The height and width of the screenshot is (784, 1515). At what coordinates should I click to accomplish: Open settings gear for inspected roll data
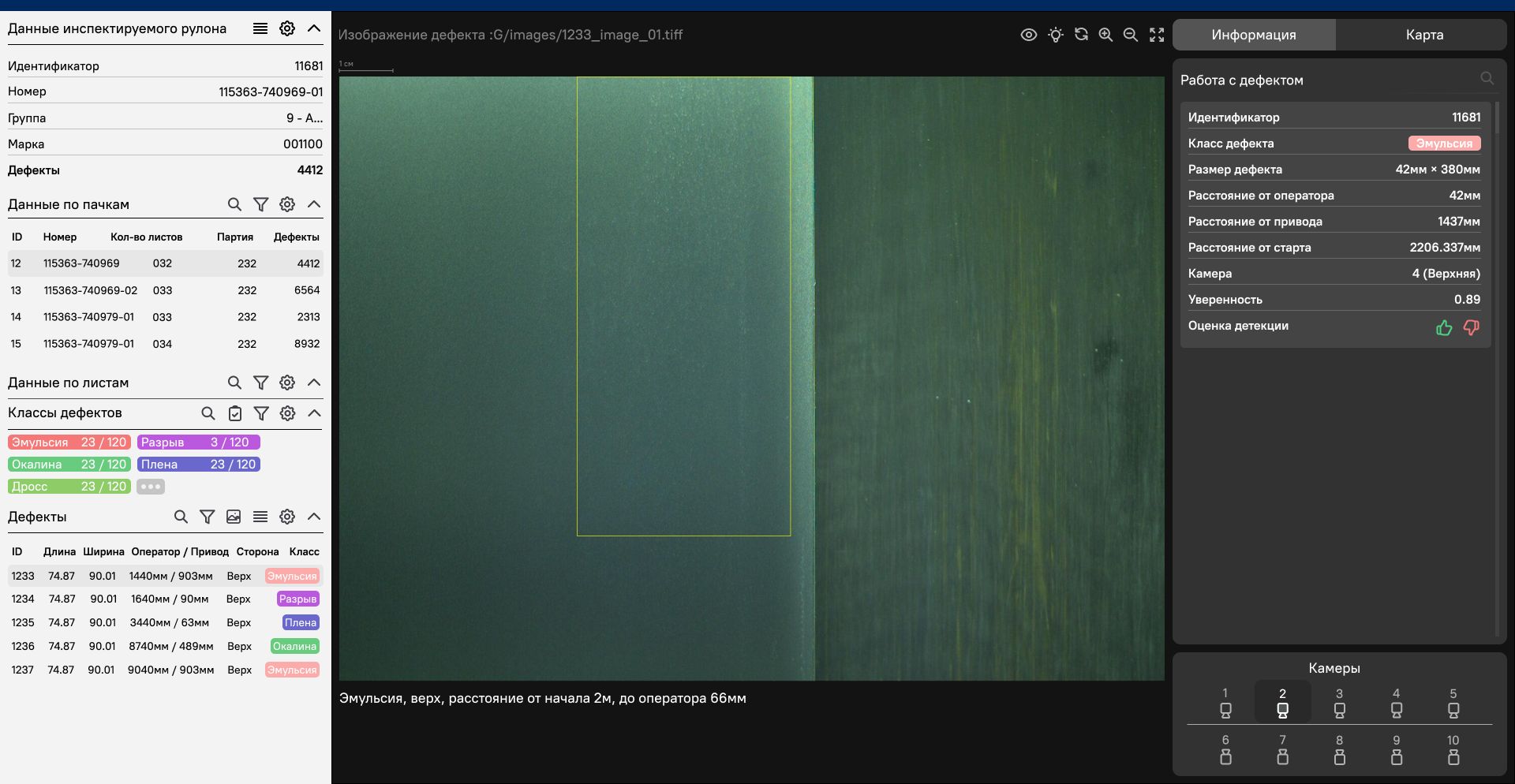[x=287, y=28]
